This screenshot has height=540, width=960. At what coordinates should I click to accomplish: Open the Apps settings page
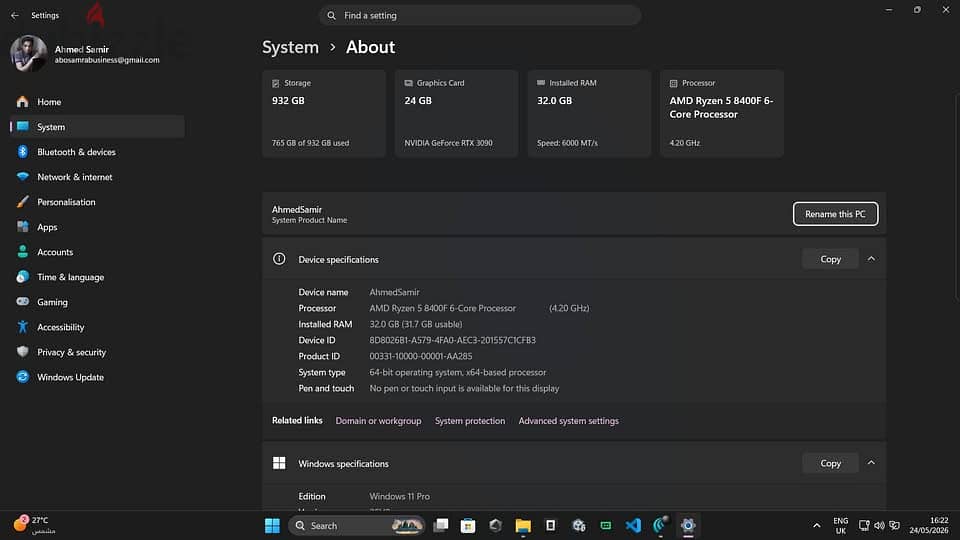pyautogui.click(x=97, y=227)
